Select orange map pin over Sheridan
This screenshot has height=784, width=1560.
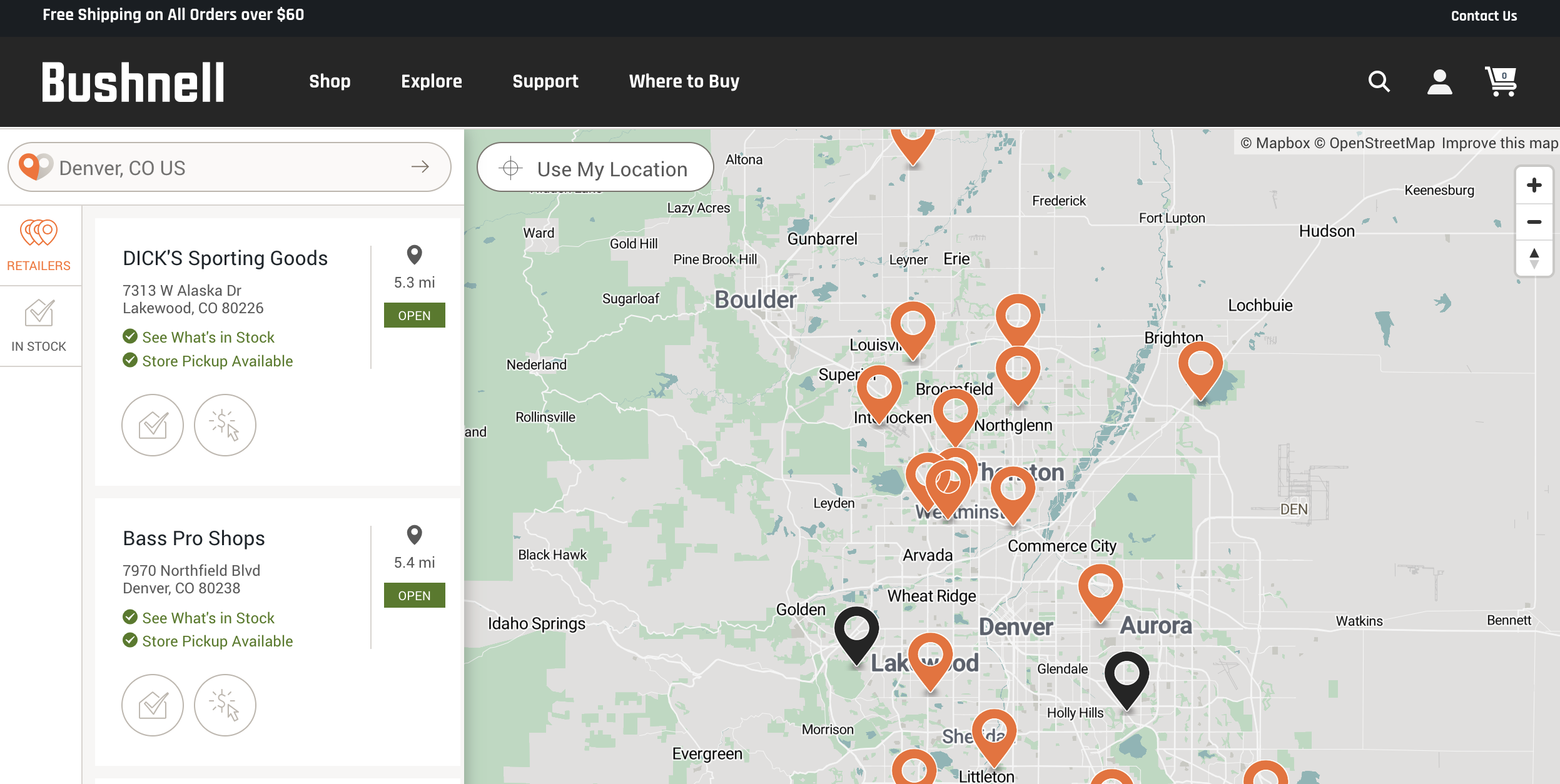994,738
